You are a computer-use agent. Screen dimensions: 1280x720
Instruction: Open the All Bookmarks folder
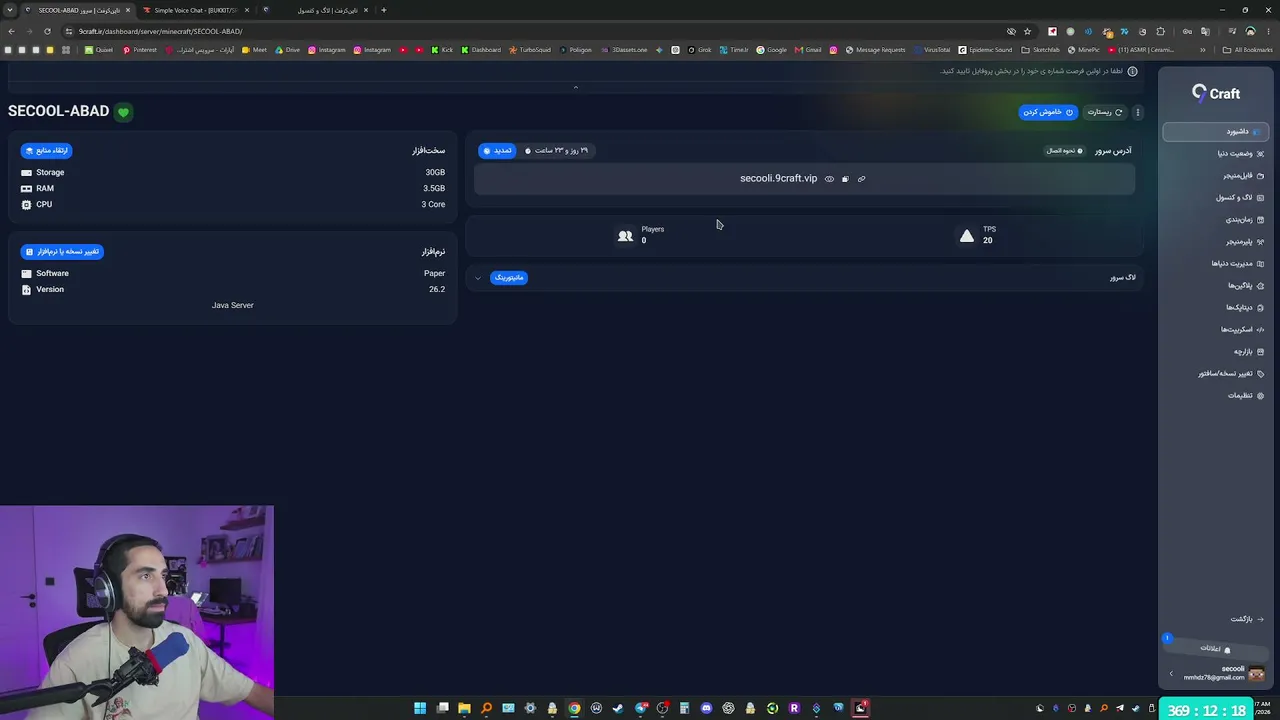click(x=1248, y=50)
